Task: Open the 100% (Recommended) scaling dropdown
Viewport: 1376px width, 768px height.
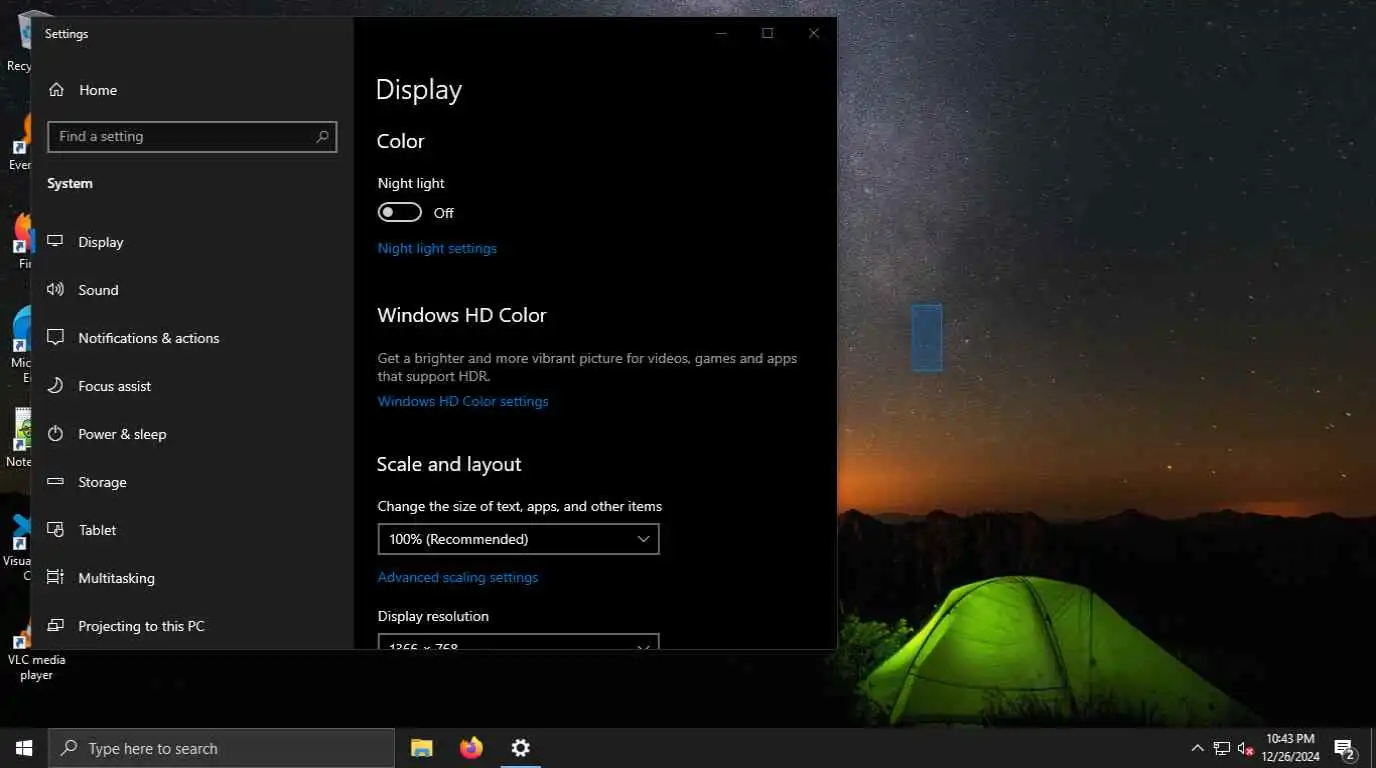Action: [x=518, y=539]
